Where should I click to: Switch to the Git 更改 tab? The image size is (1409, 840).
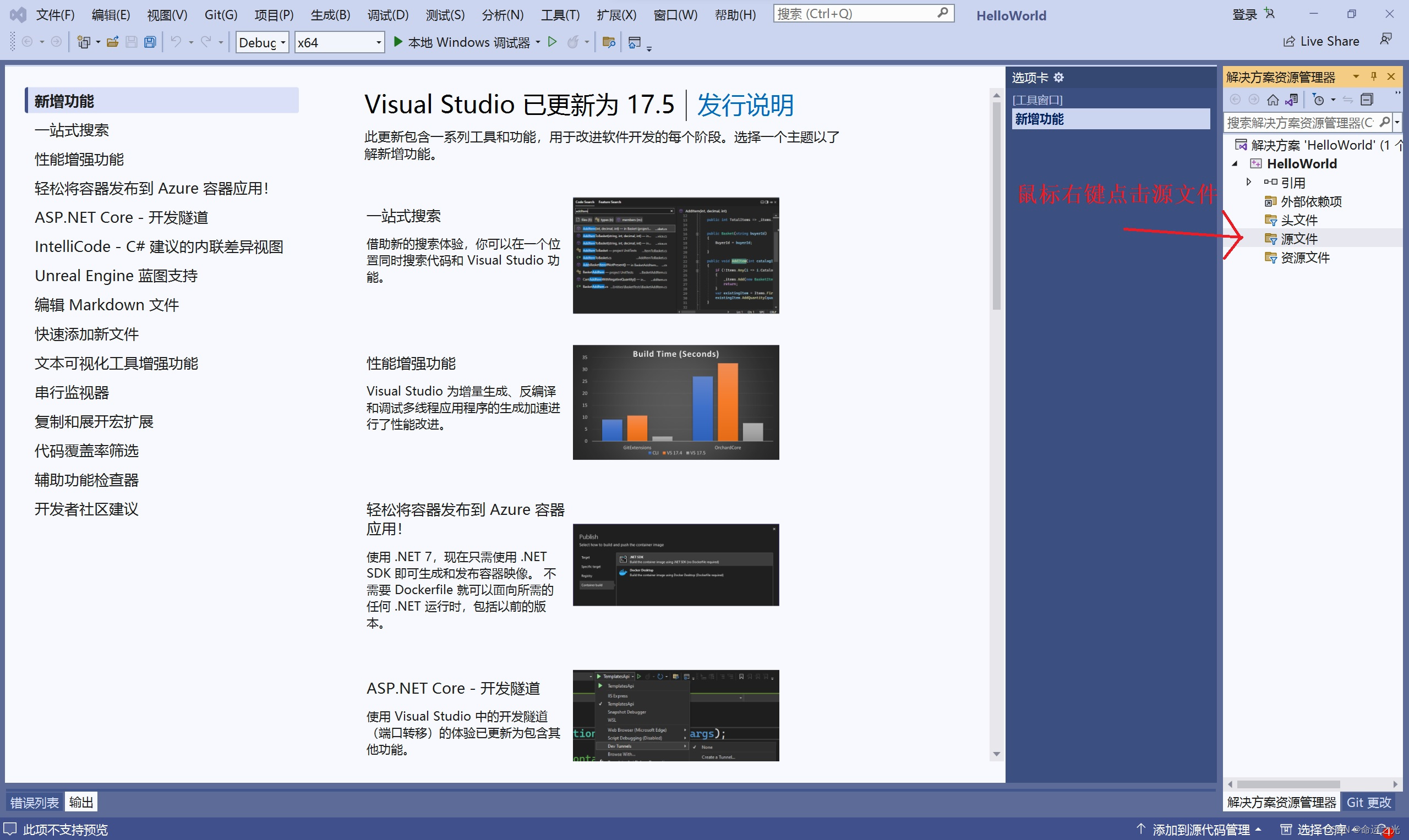click(x=1368, y=802)
